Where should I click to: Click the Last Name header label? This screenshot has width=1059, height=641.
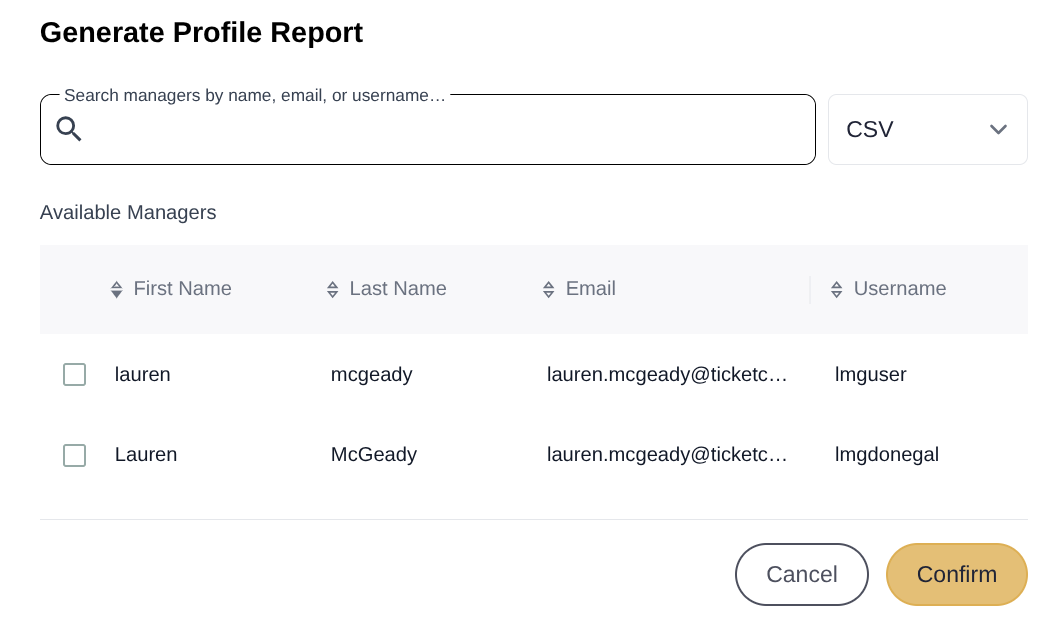pyautogui.click(x=398, y=289)
